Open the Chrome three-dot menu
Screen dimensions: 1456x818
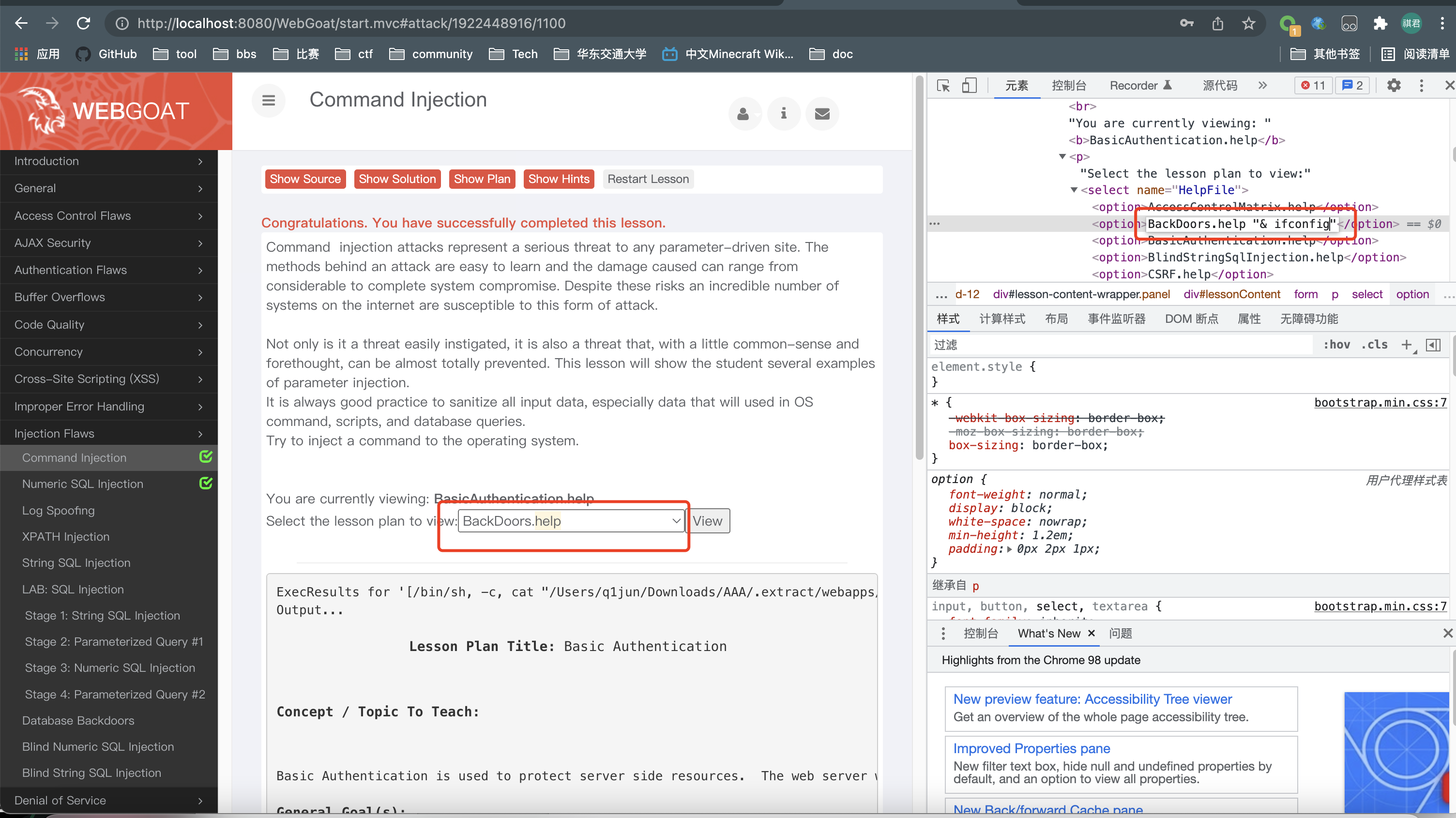click(1442, 23)
